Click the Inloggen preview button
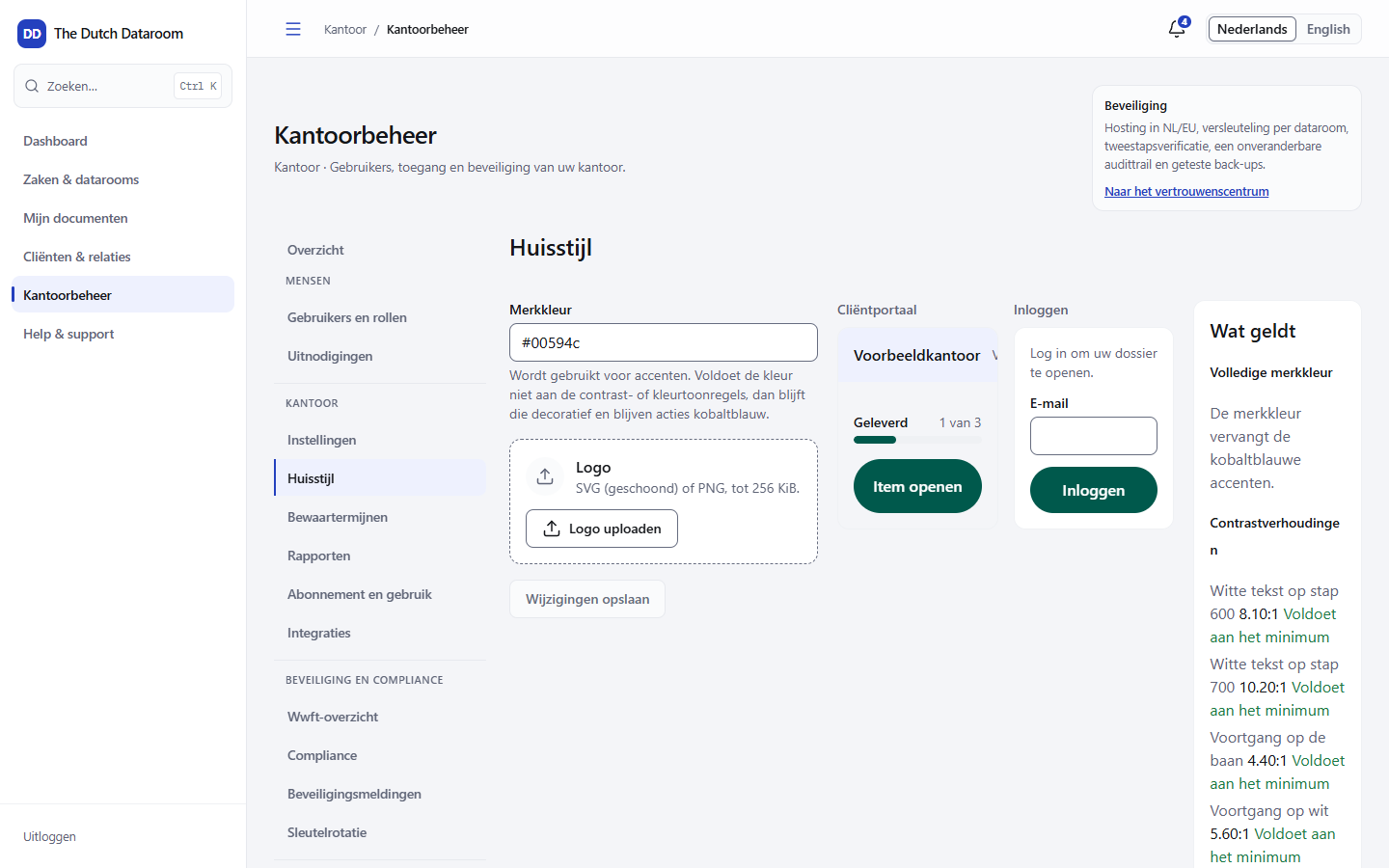The image size is (1389, 868). [x=1094, y=490]
